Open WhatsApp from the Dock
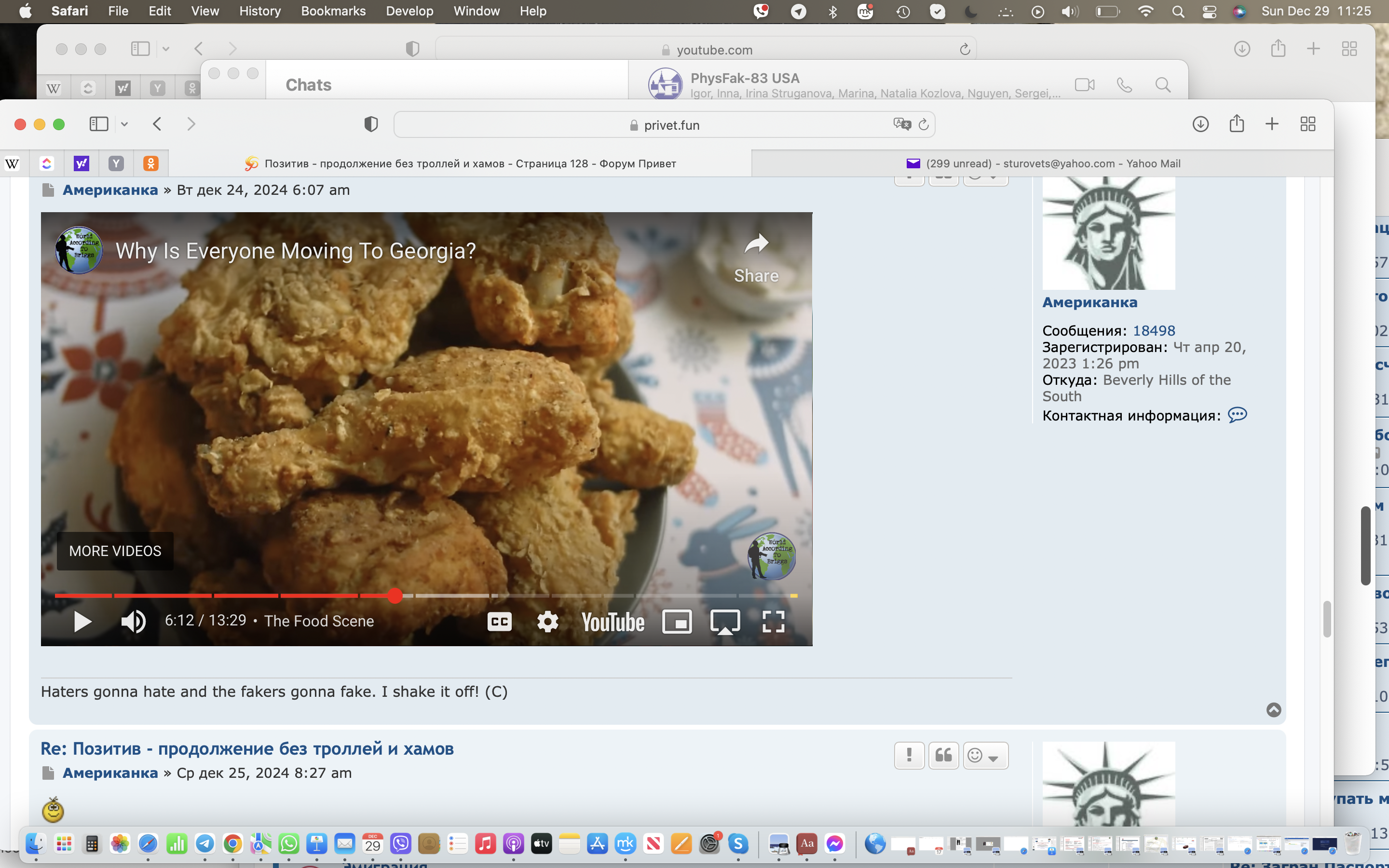Screen dimensions: 1389x868 tap(289, 843)
